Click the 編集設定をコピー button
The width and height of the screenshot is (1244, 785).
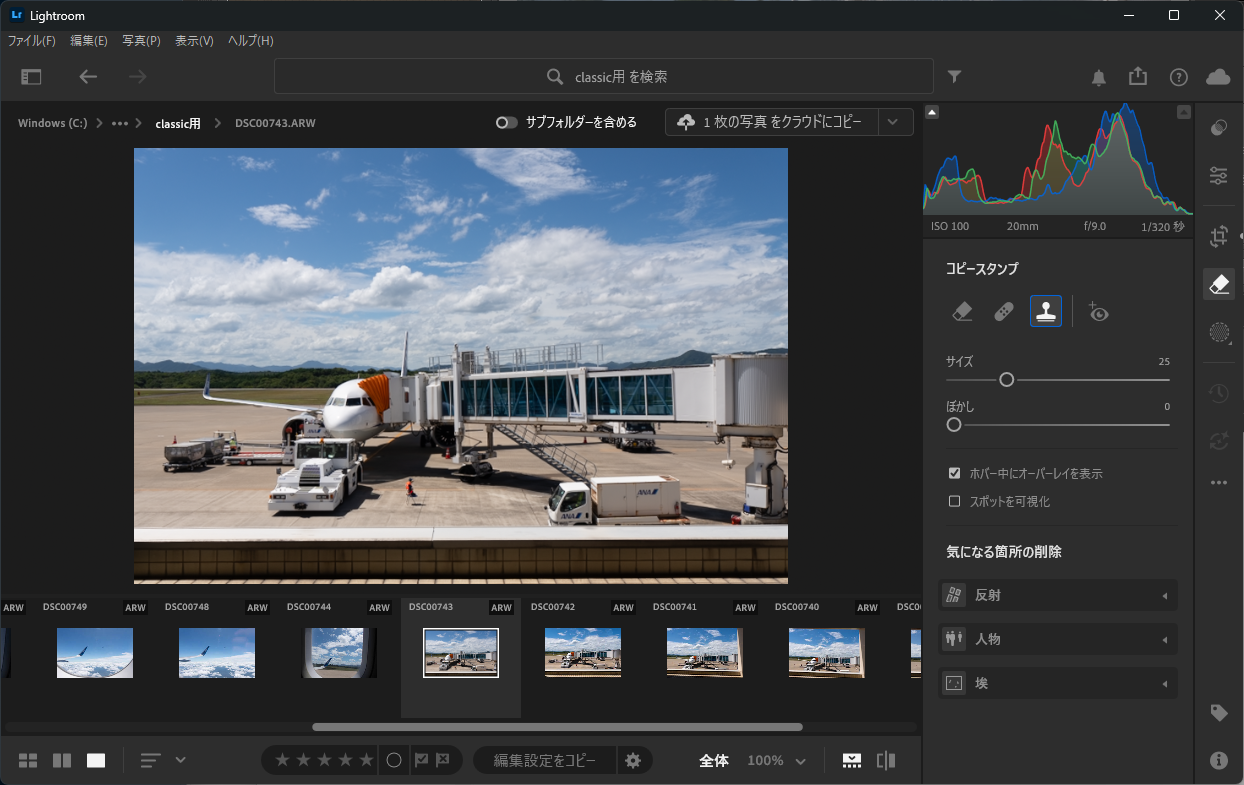click(545, 760)
